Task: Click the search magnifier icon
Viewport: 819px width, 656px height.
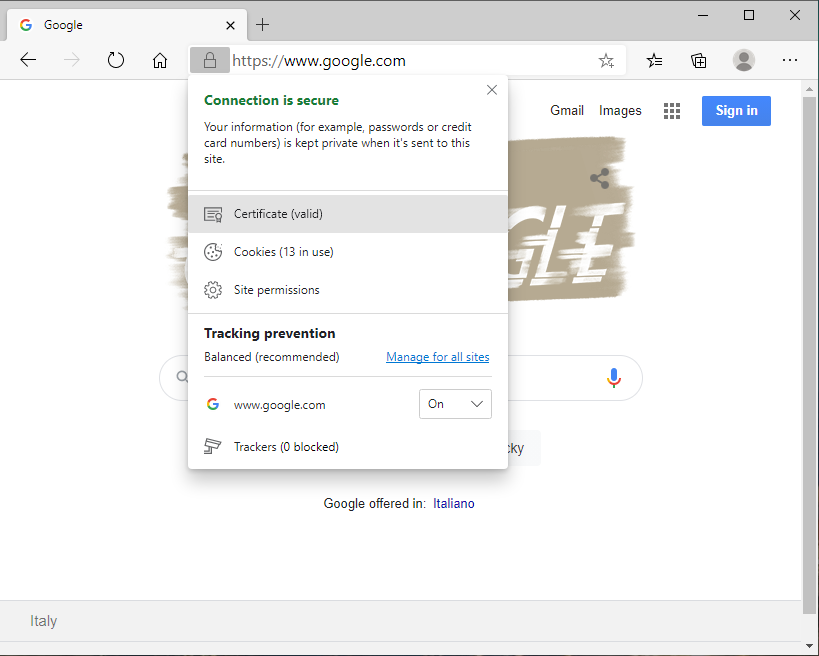Action: (182, 377)
